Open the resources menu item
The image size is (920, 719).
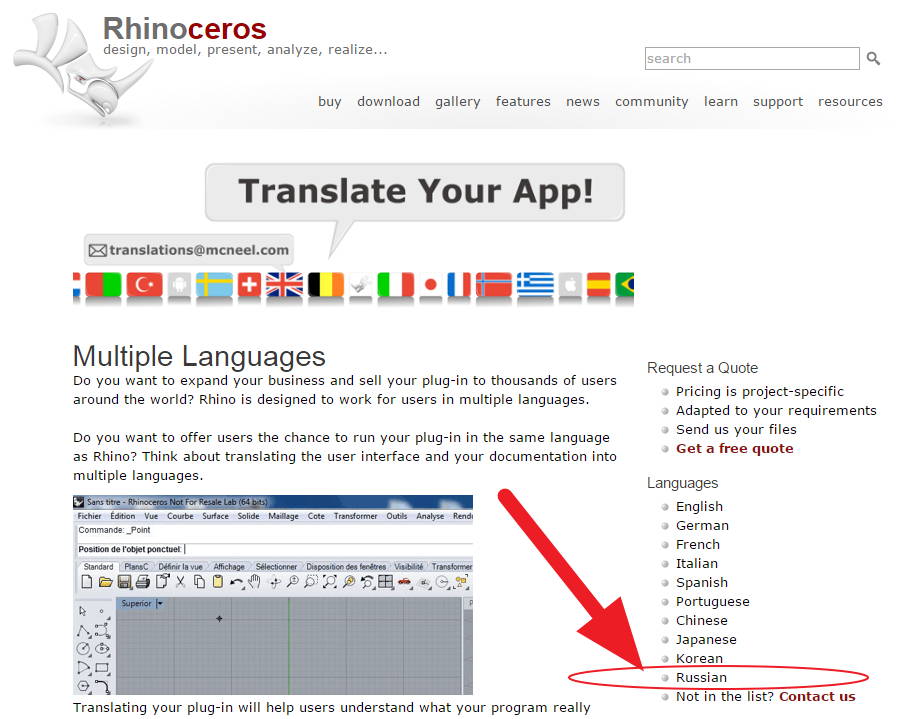click(x=850, y=102)
